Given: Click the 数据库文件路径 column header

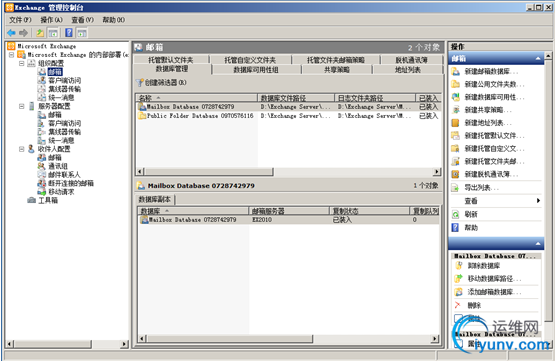Looking at the screenshot, I should [x=296, y=98].
